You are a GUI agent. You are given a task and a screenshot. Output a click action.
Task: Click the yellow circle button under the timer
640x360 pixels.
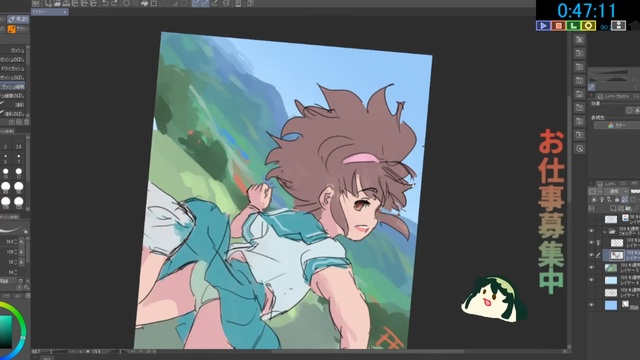tap(589, 26)
